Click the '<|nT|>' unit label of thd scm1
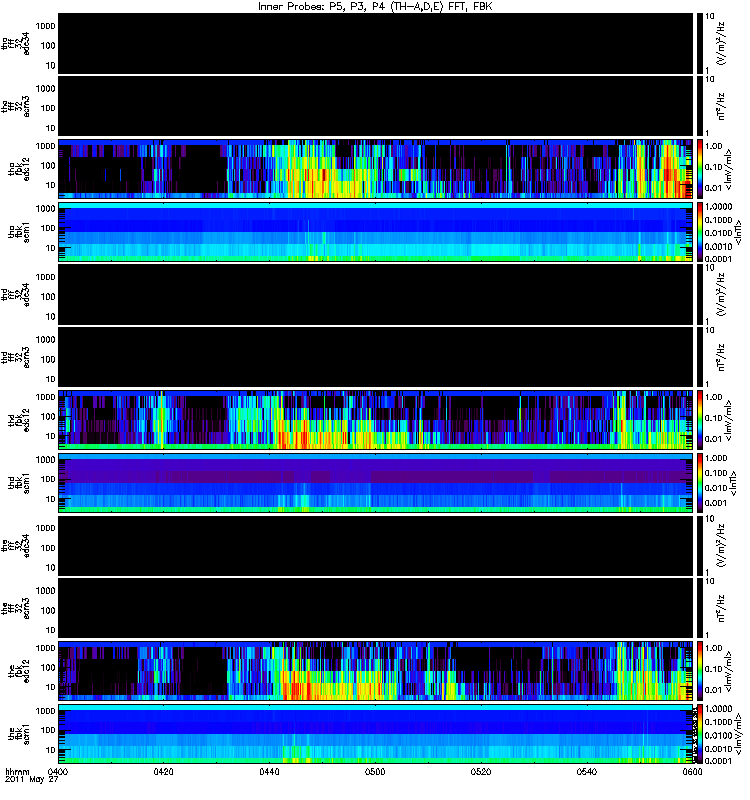This screenshot has width=750, height=800. click(733, 483)
